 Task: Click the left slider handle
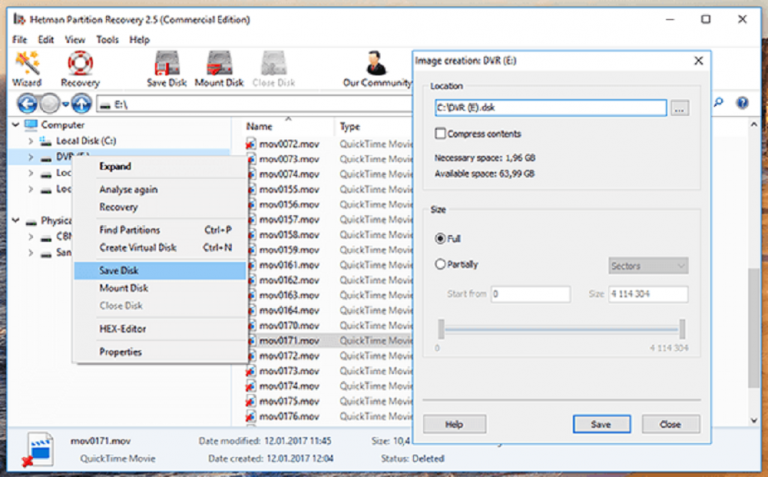coord(441,329)
